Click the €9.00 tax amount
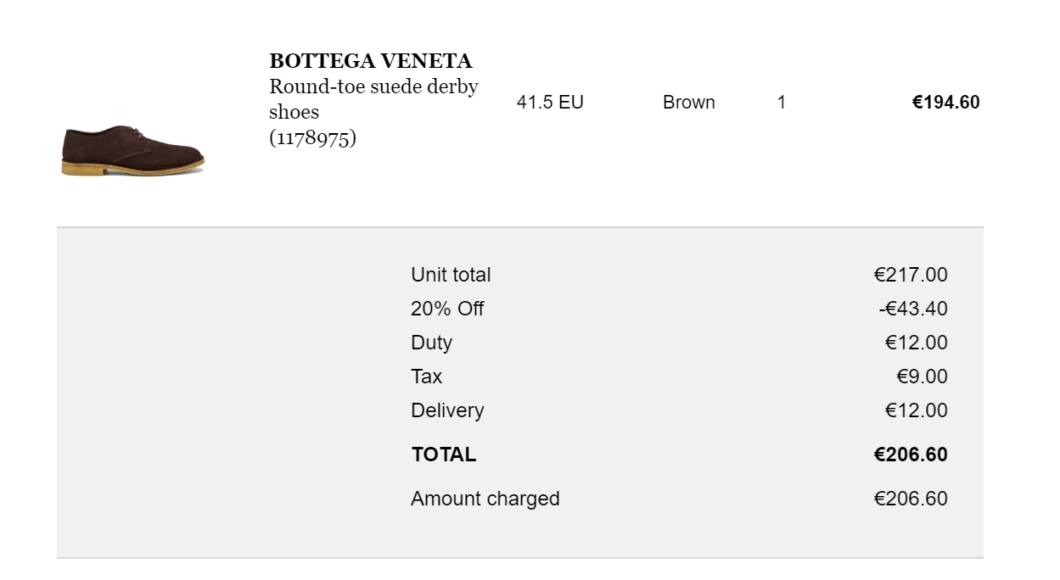The image size is (1060, 580). pyautogui.click(x=921, y=376)
